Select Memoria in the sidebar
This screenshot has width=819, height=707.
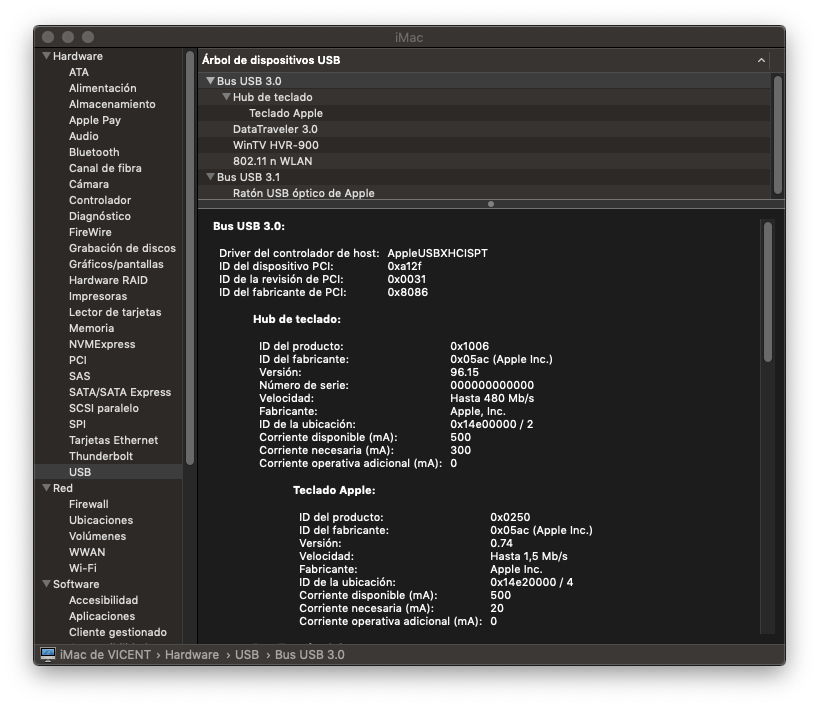[x=91, y=328]
